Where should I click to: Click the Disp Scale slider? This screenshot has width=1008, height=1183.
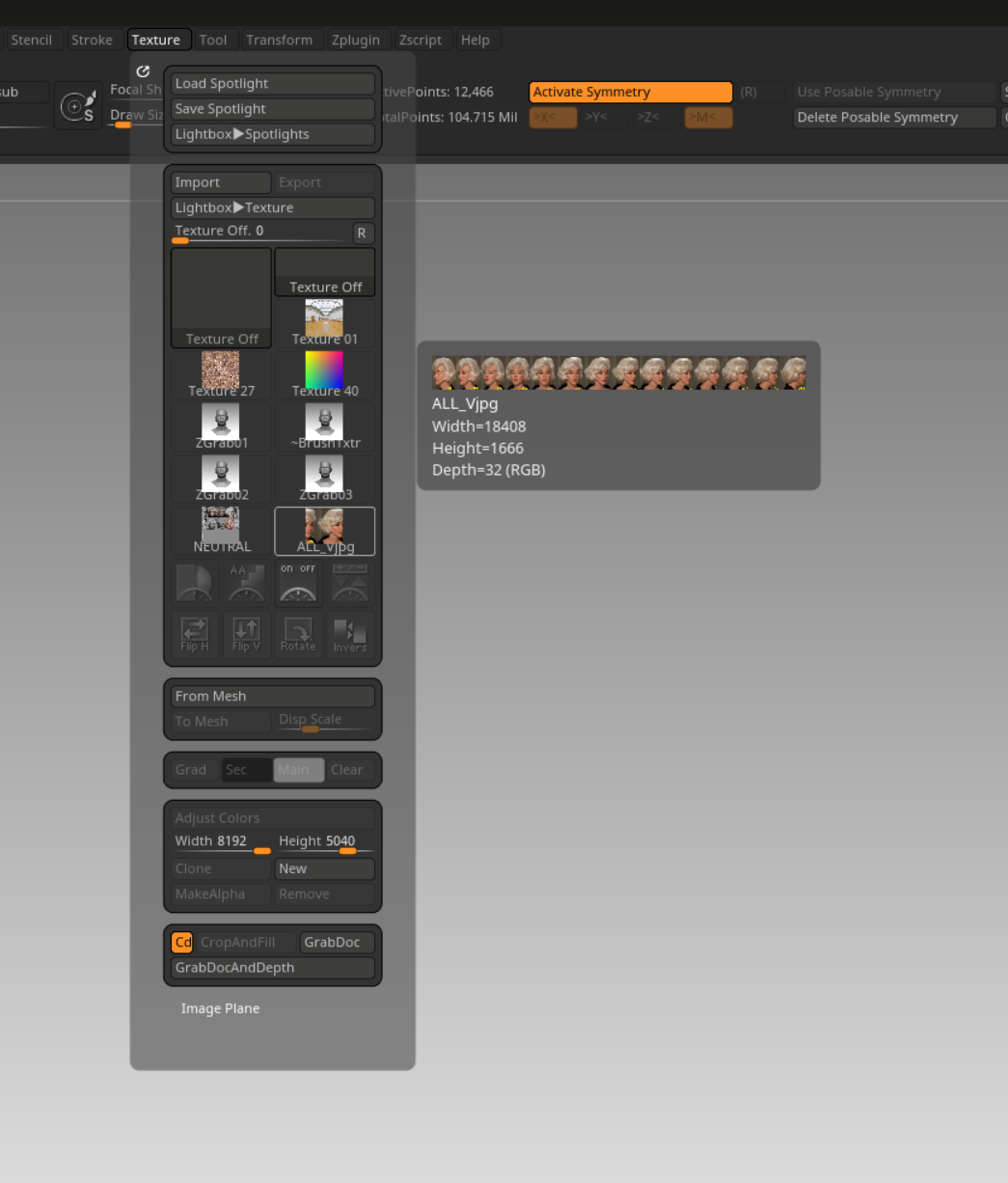tap(325, 722)
